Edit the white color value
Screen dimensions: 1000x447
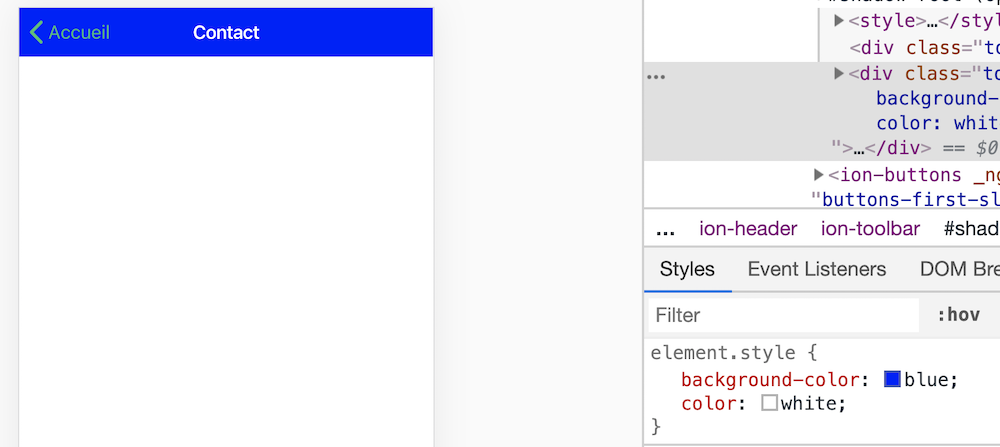[x=811, y=403]
